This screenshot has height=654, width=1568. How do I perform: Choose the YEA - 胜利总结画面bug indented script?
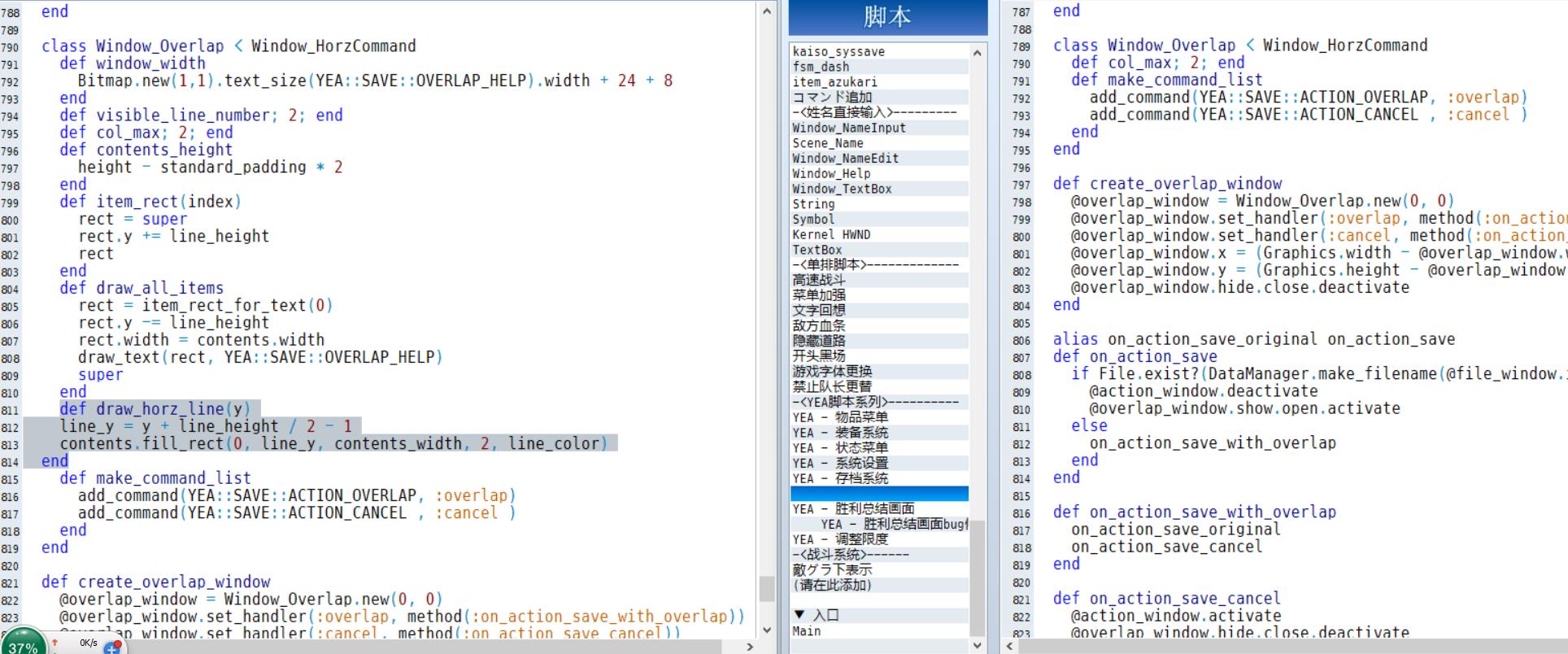click(894, 524)
